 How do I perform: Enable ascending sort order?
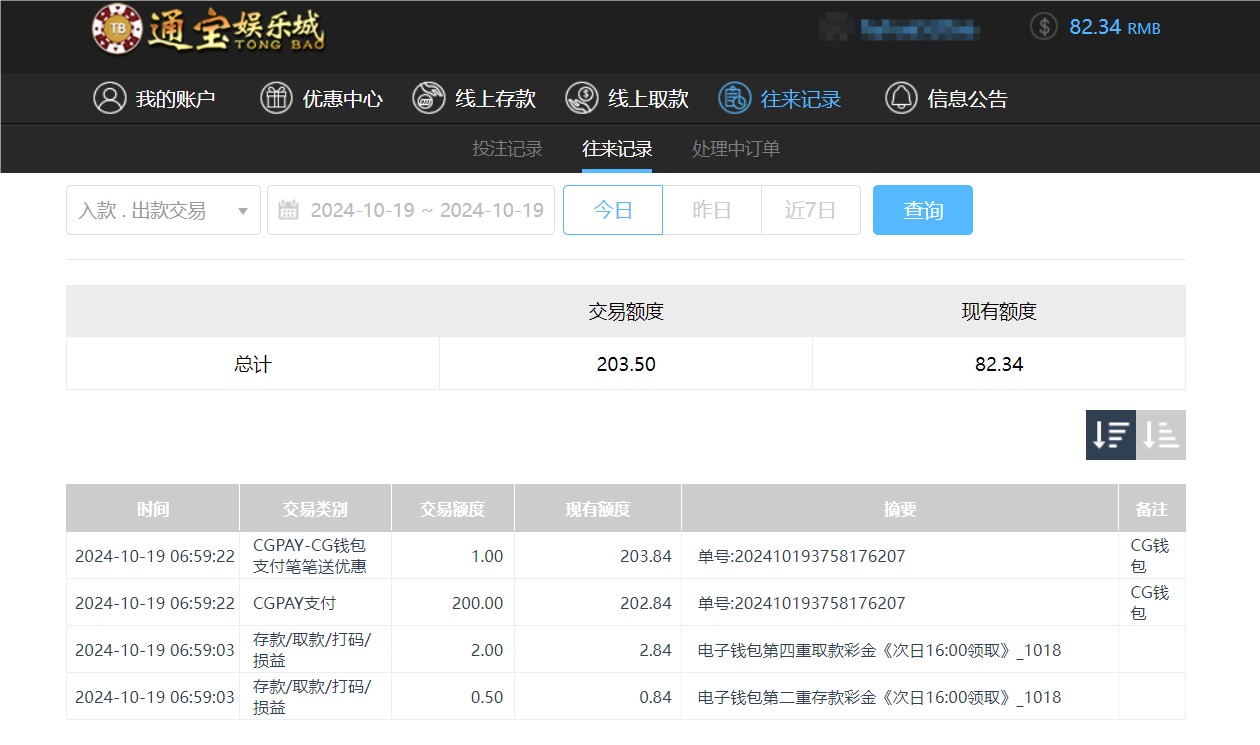(x=1160, y=435)
